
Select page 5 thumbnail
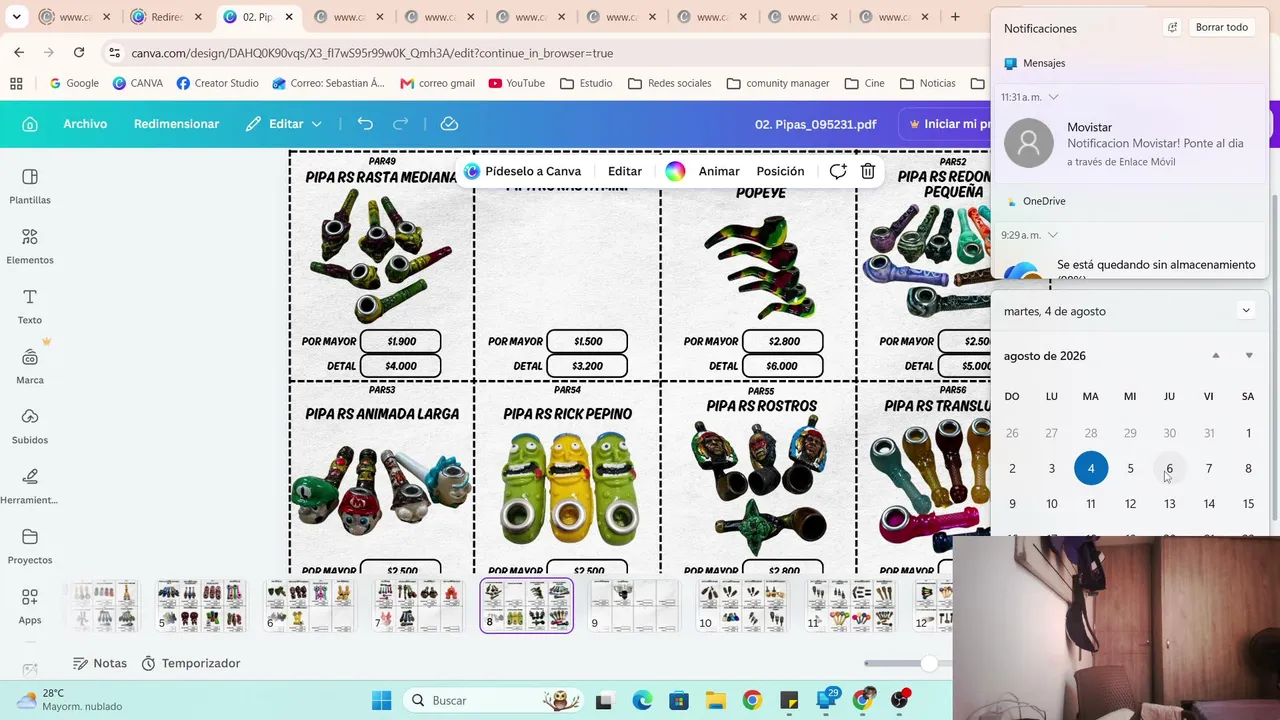tap(200, 606)
